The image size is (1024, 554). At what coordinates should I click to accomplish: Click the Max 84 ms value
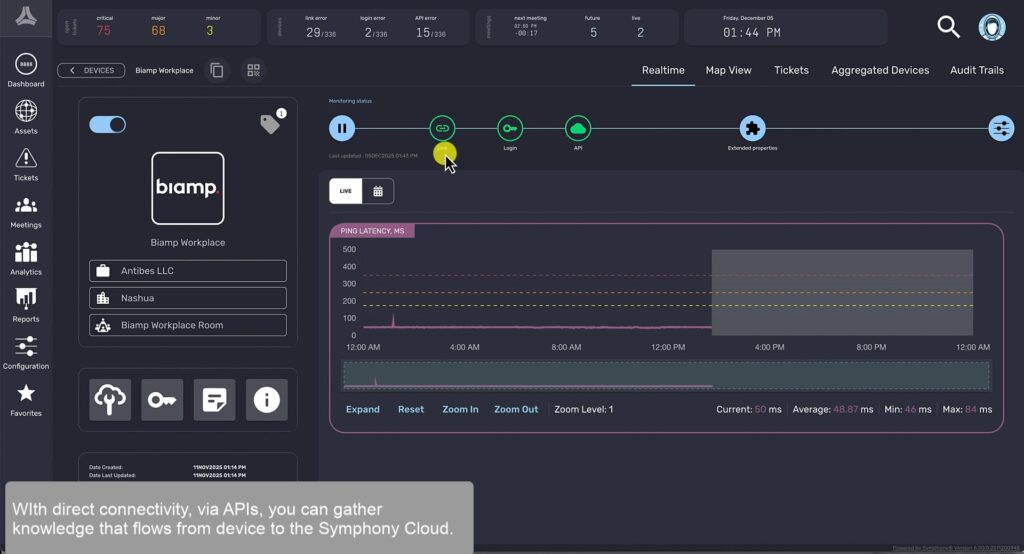coord(970,410)
